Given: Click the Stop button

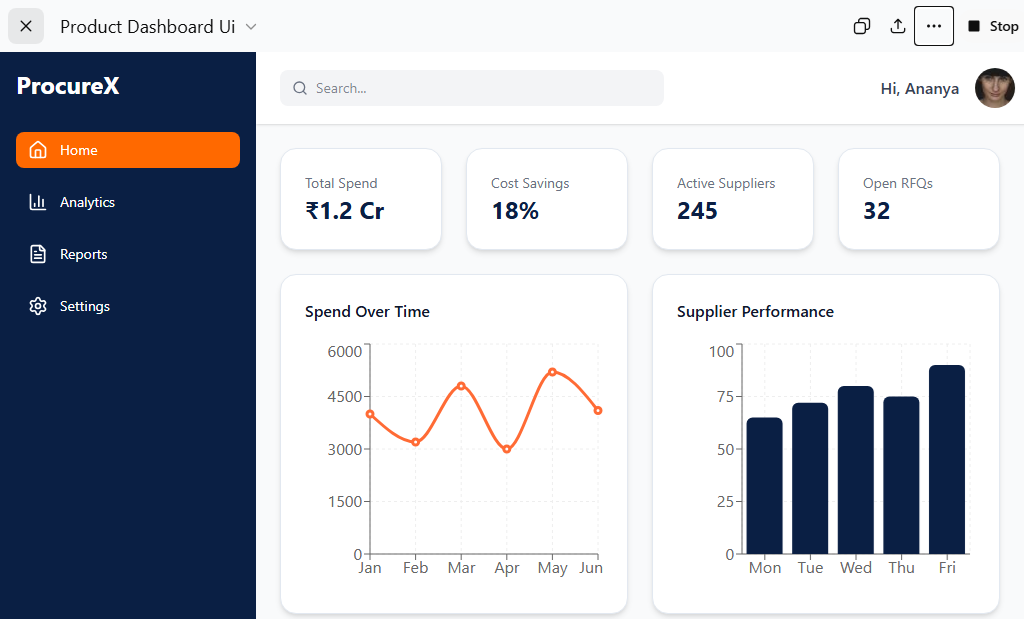Looking at the screenshot, I should 993,26.
